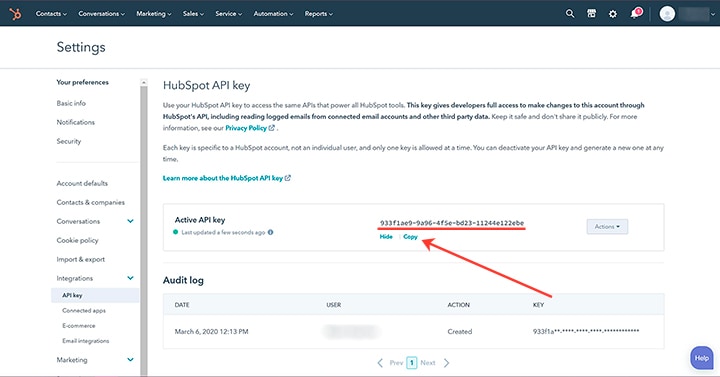This screenshot has width=720, height=377.
Task: Click the user avatar in the top bar
Action: click(667, 14)
